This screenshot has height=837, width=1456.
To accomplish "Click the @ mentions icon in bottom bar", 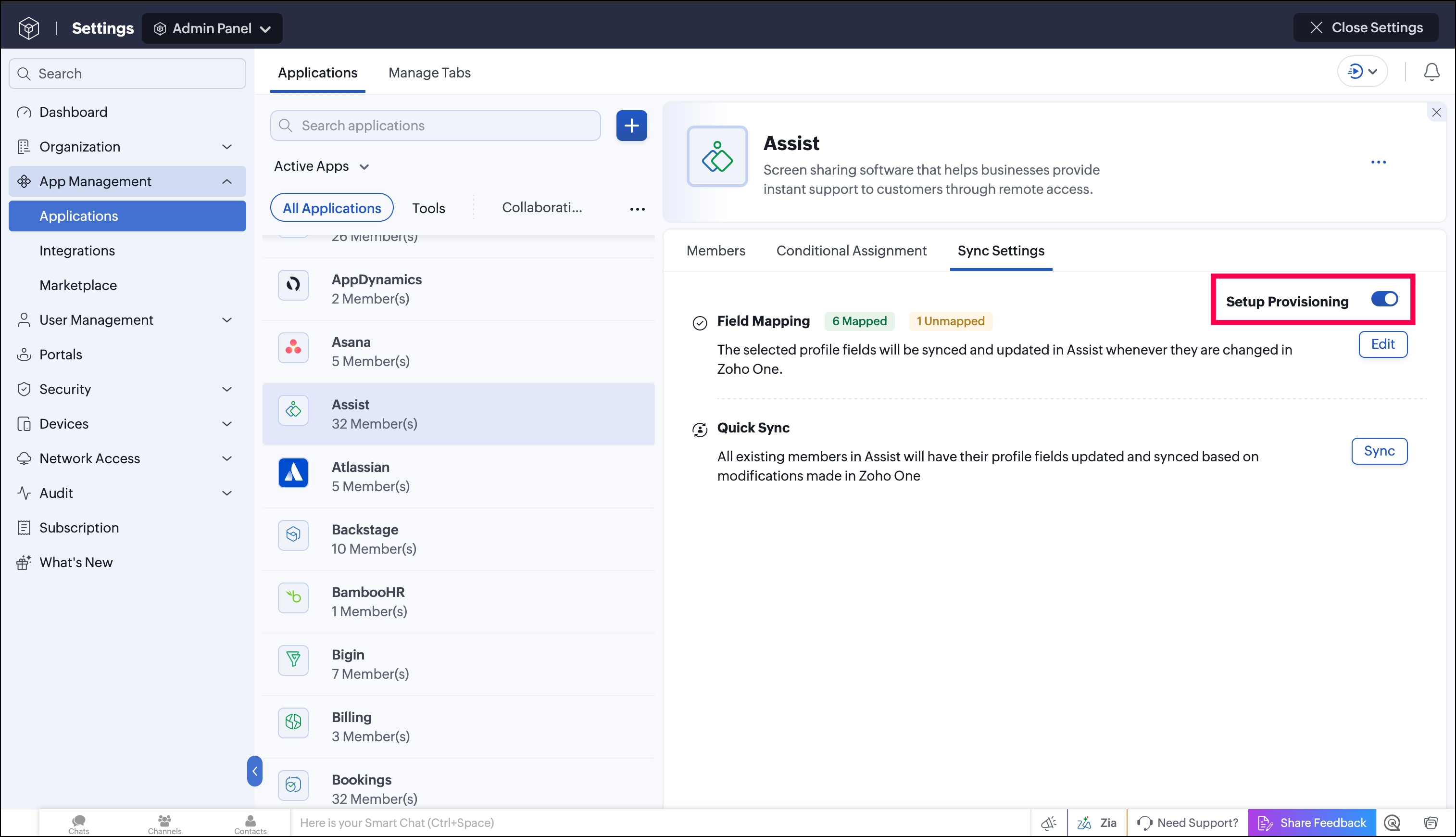I will (1392, 823).
